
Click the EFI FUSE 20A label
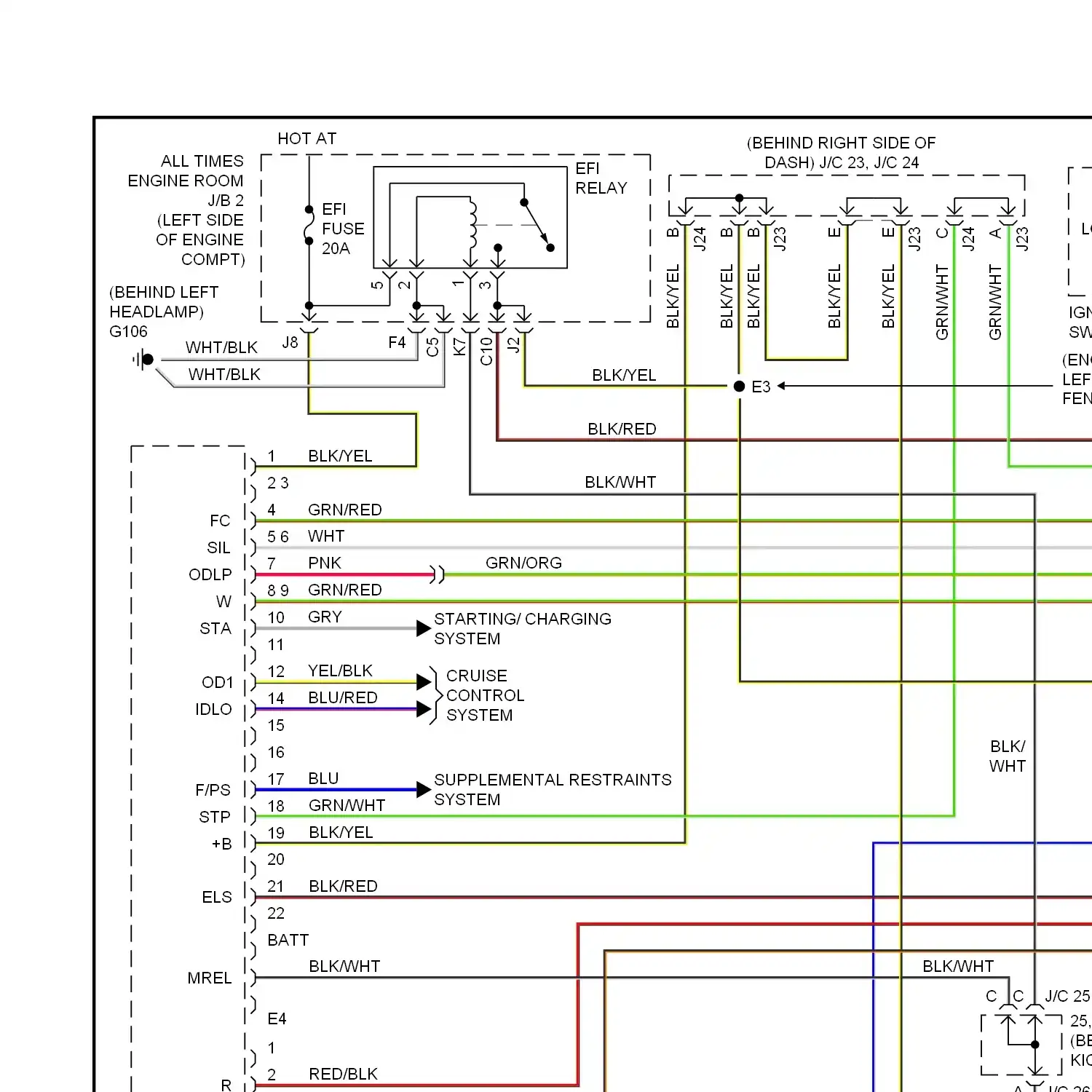click(x=343, y=229)
